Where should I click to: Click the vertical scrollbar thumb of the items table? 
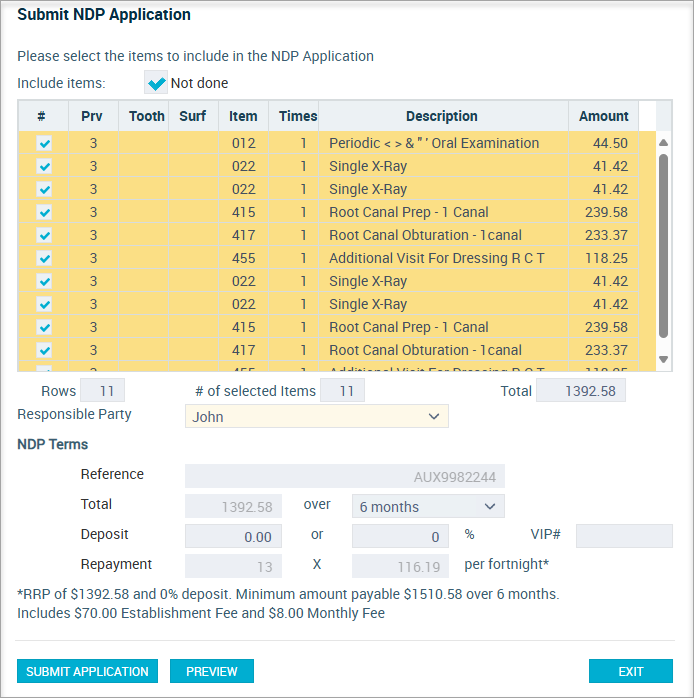pos(663,246)
